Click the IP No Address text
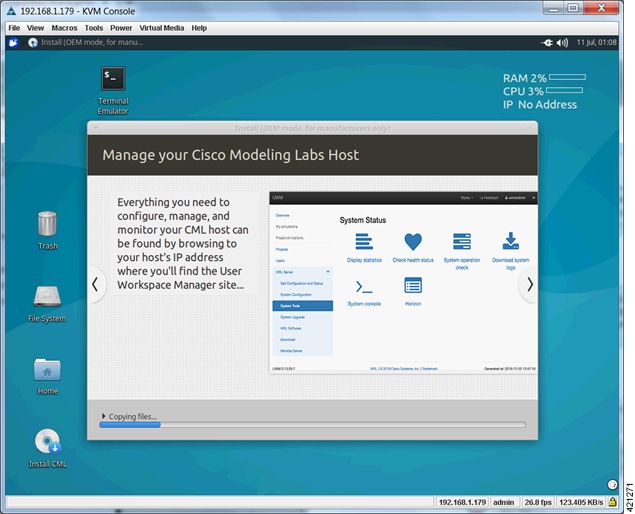 [540, 105]
